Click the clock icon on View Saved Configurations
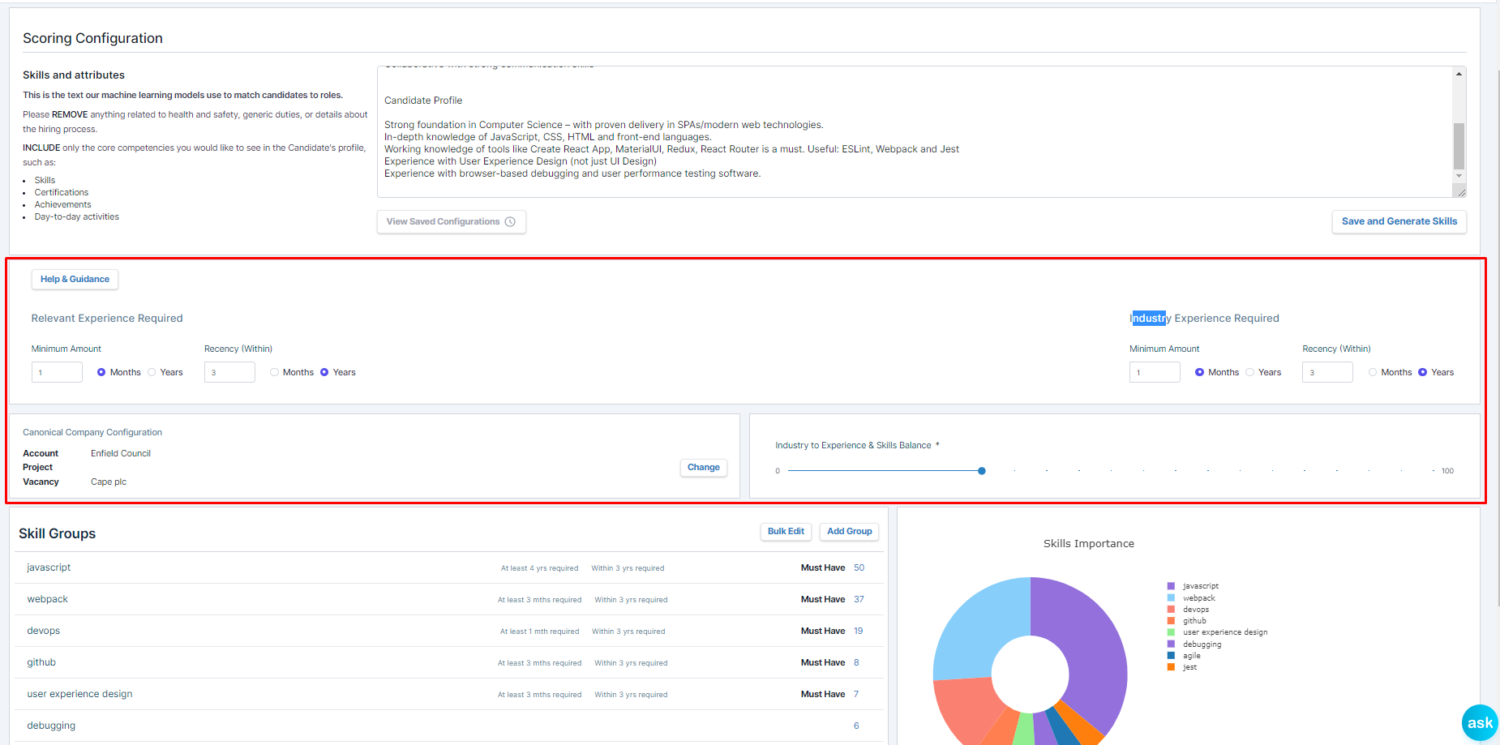1500x745 pixels. 510,221
